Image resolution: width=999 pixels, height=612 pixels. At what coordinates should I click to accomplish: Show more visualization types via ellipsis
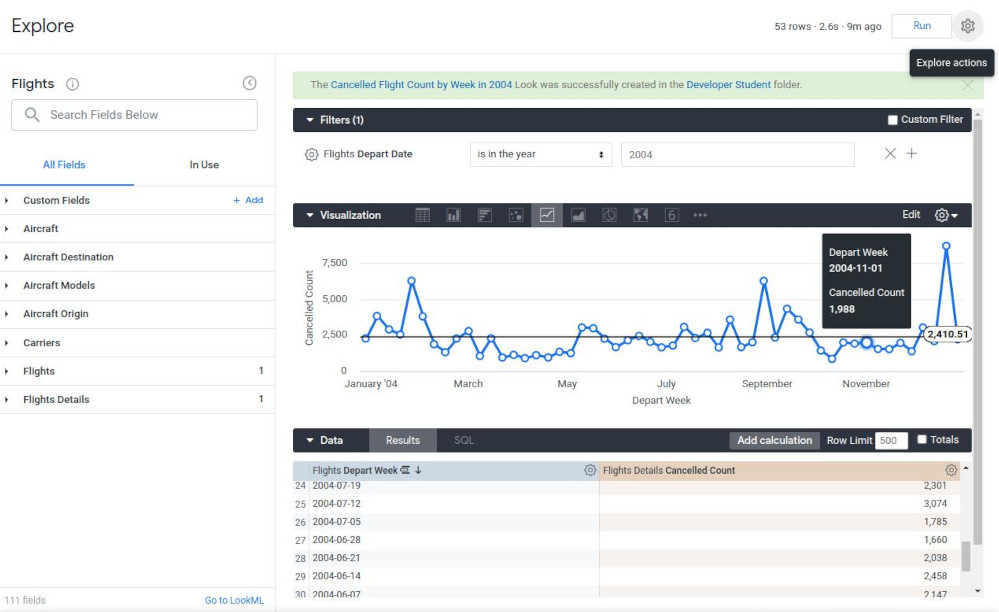[x=700, y=215]
